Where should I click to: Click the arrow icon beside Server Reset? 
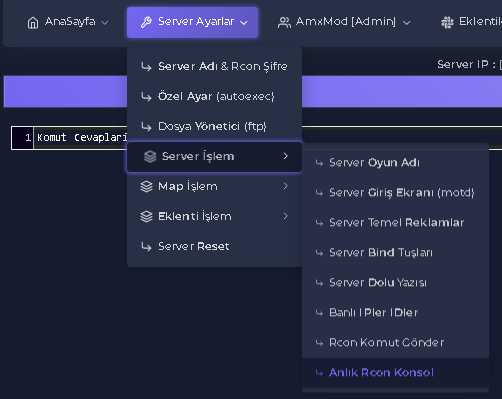point(146,246)
